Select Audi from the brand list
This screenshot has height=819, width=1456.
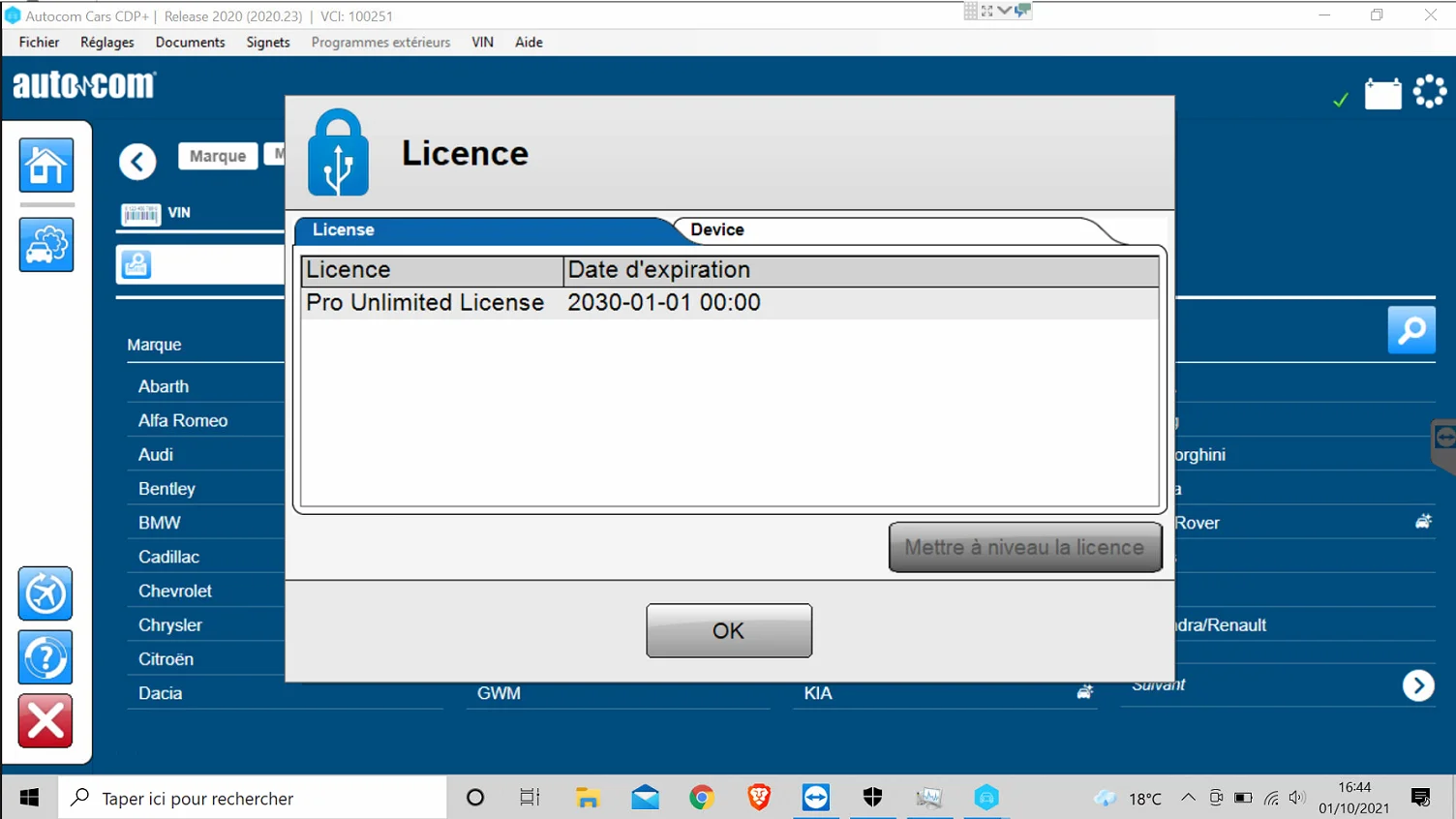tap(156, 455)
